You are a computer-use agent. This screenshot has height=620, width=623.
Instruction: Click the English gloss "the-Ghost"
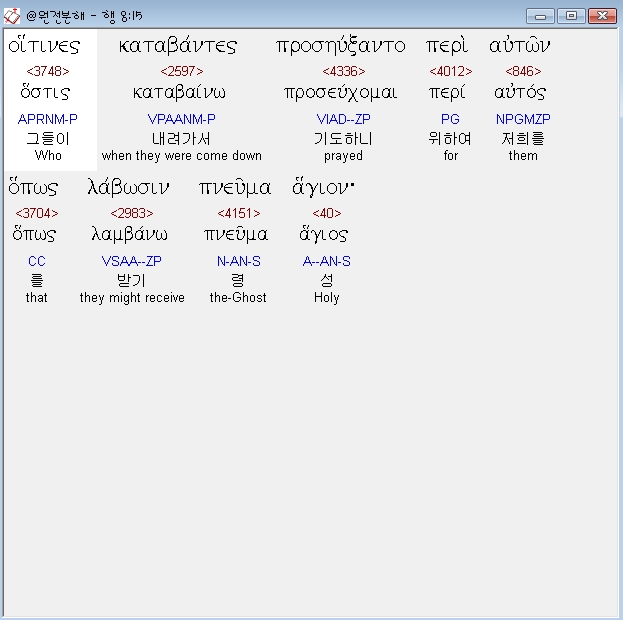click(x=238, y=297)
